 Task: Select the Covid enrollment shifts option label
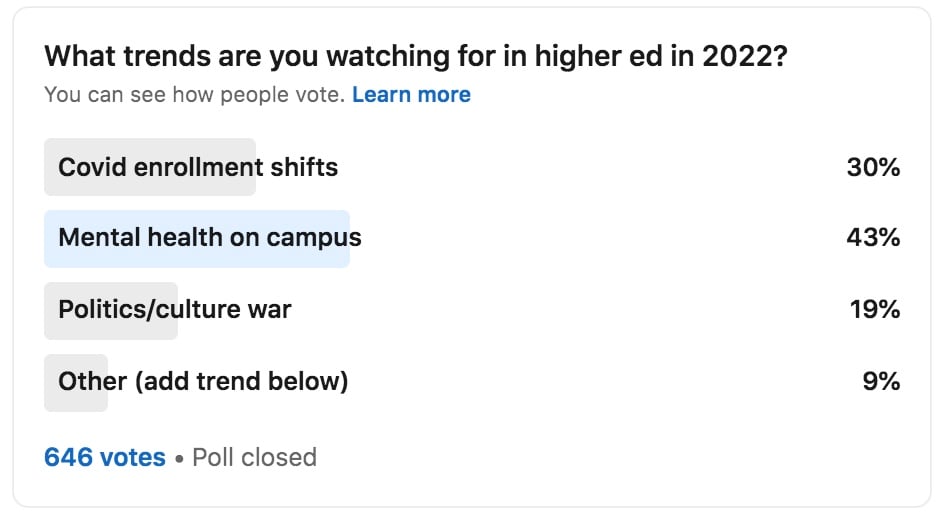pyautogui.click(x=198, y=168)
